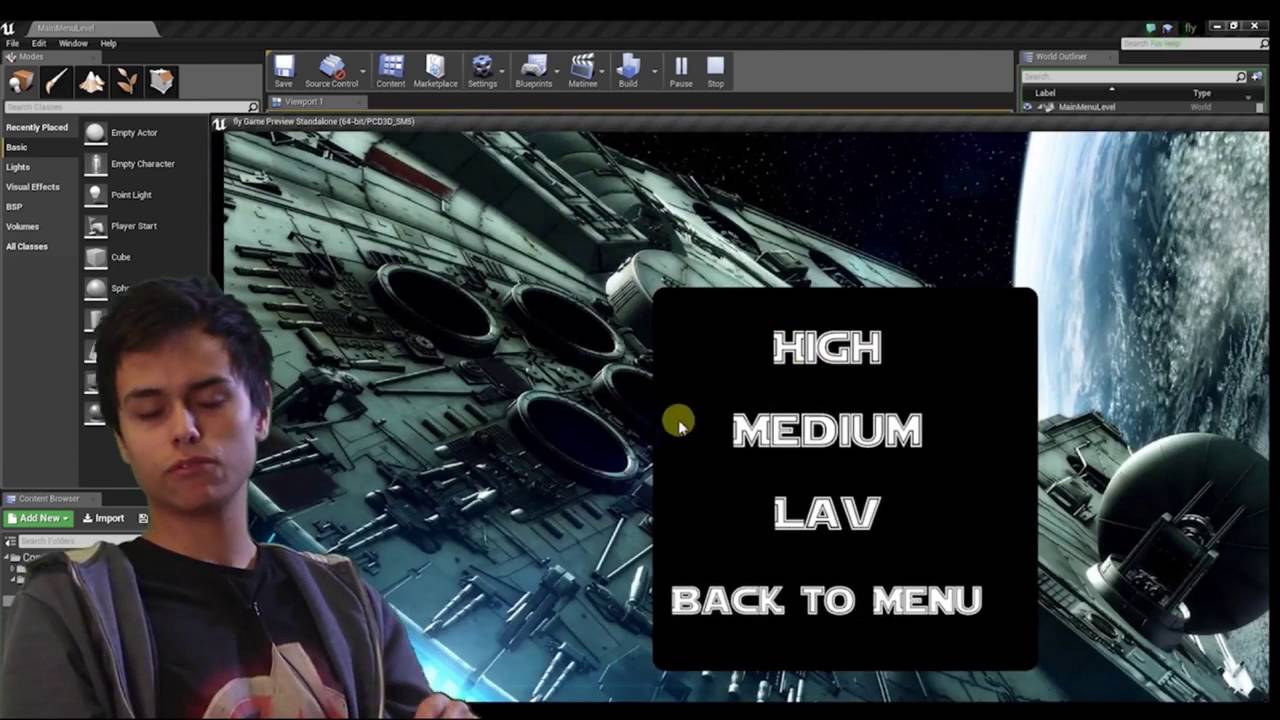Select the Landscape mode icon
This screenshot has width=1280, height=720.
(92, 81)
